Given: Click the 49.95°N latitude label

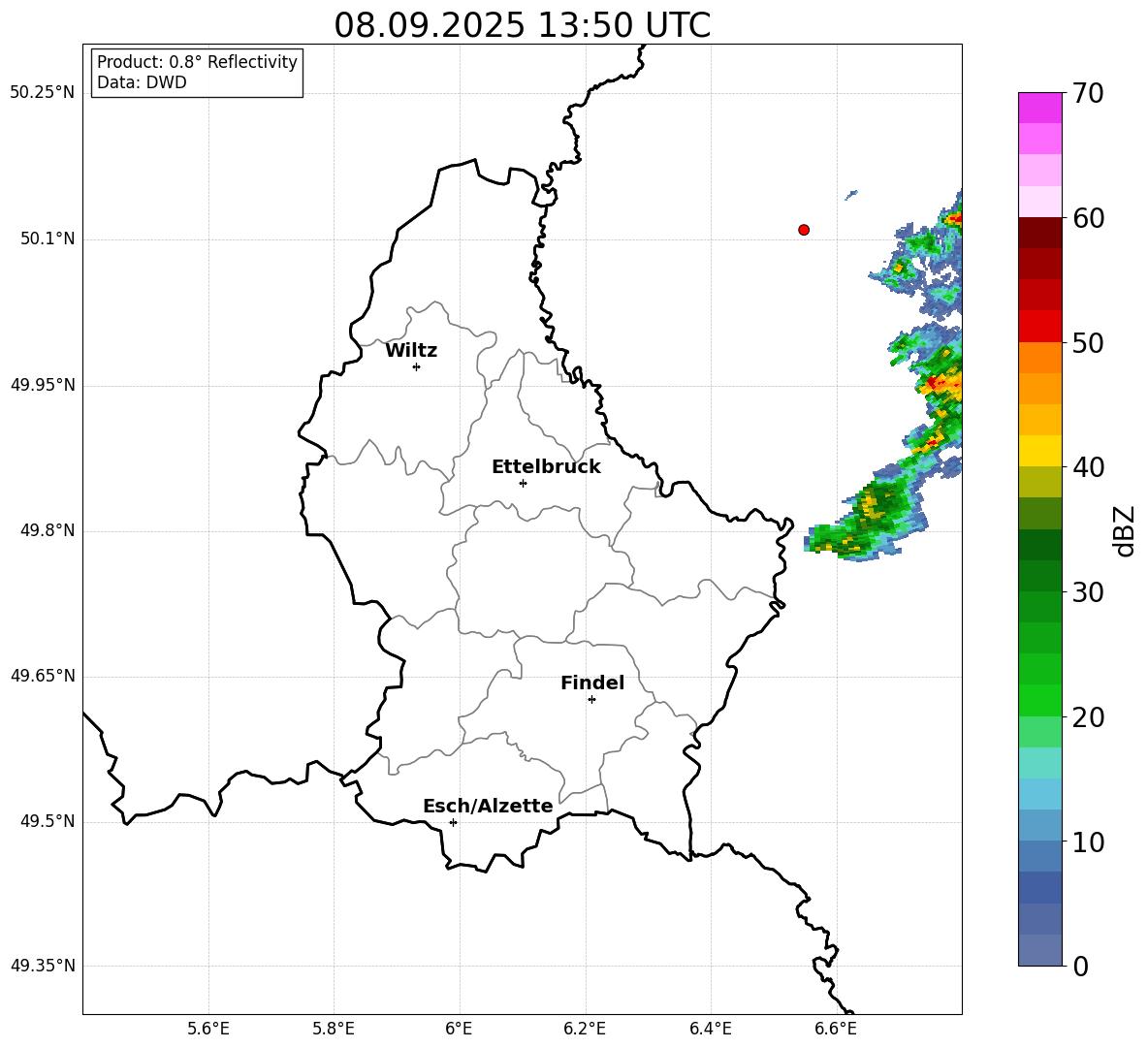Looking at the screenshot, I should [x=43, y=385].
